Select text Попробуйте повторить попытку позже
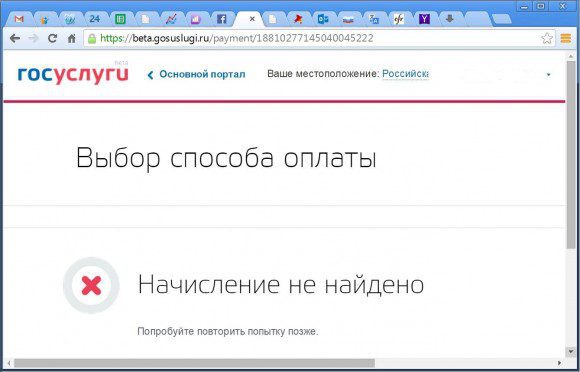This screenshot has height=372, width=580. pos(227,331)
